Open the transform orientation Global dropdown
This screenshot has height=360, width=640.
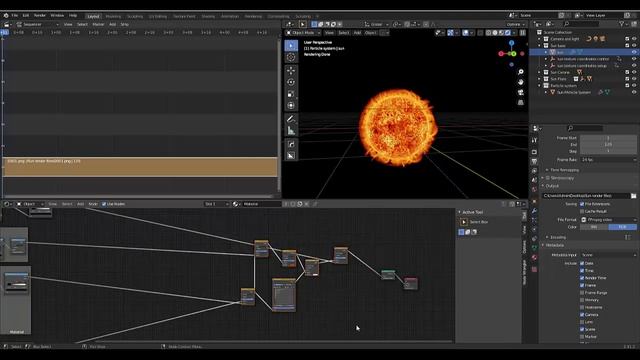point(376,24)
